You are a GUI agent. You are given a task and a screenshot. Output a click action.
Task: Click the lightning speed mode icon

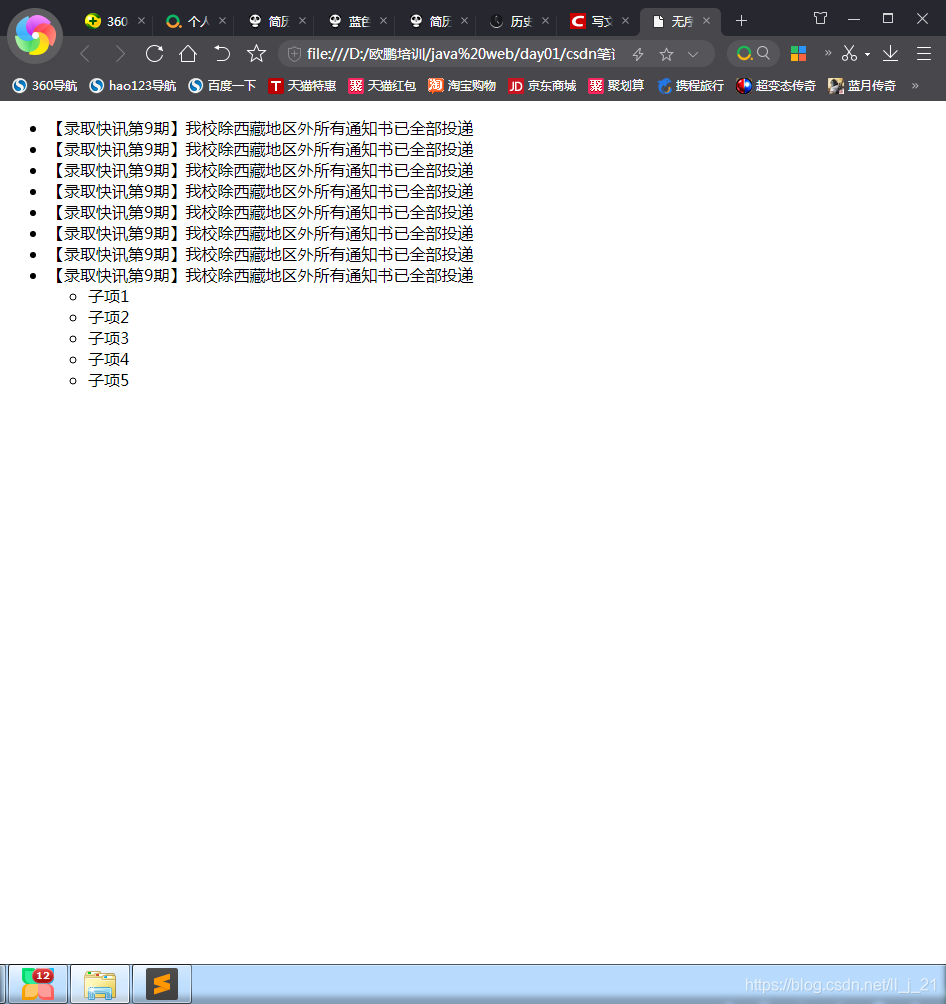point(638,54)
